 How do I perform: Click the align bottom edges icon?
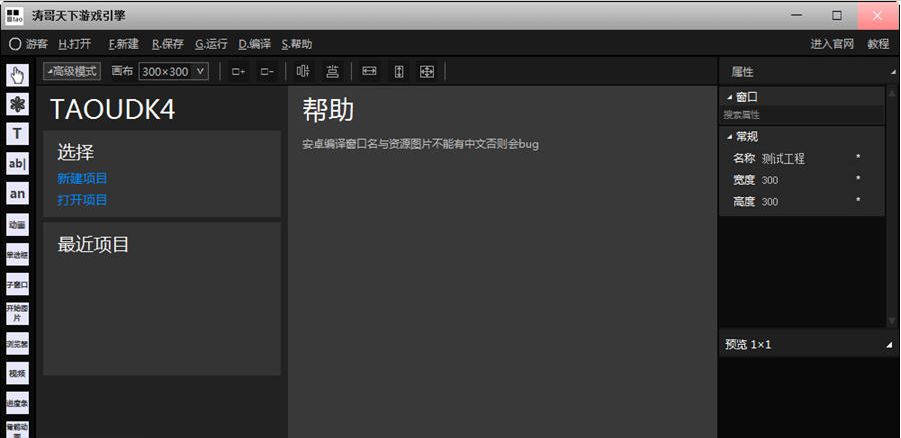tap(332, 71)
